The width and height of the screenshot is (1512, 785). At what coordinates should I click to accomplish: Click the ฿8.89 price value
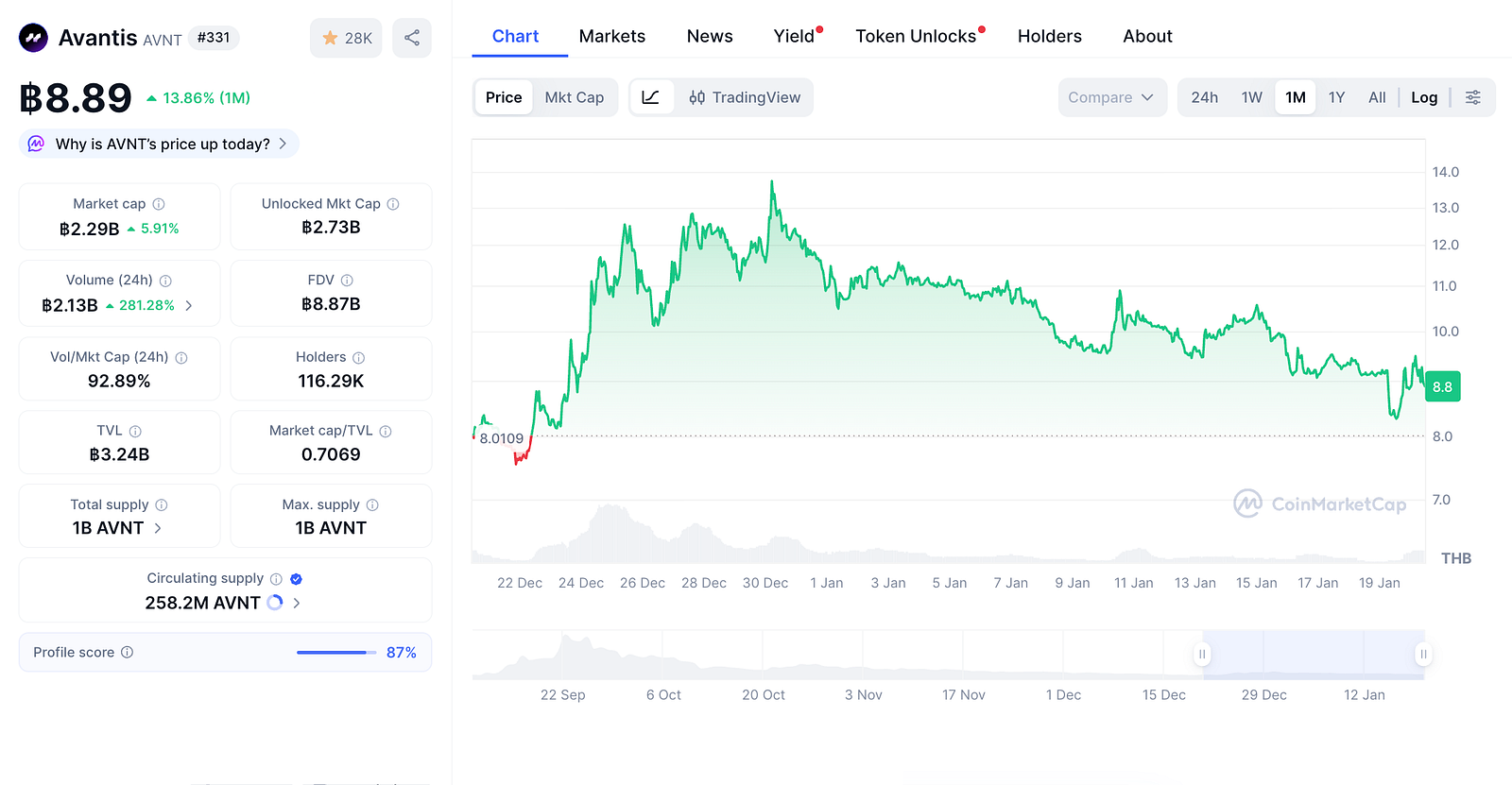click(x=76, y=98)
